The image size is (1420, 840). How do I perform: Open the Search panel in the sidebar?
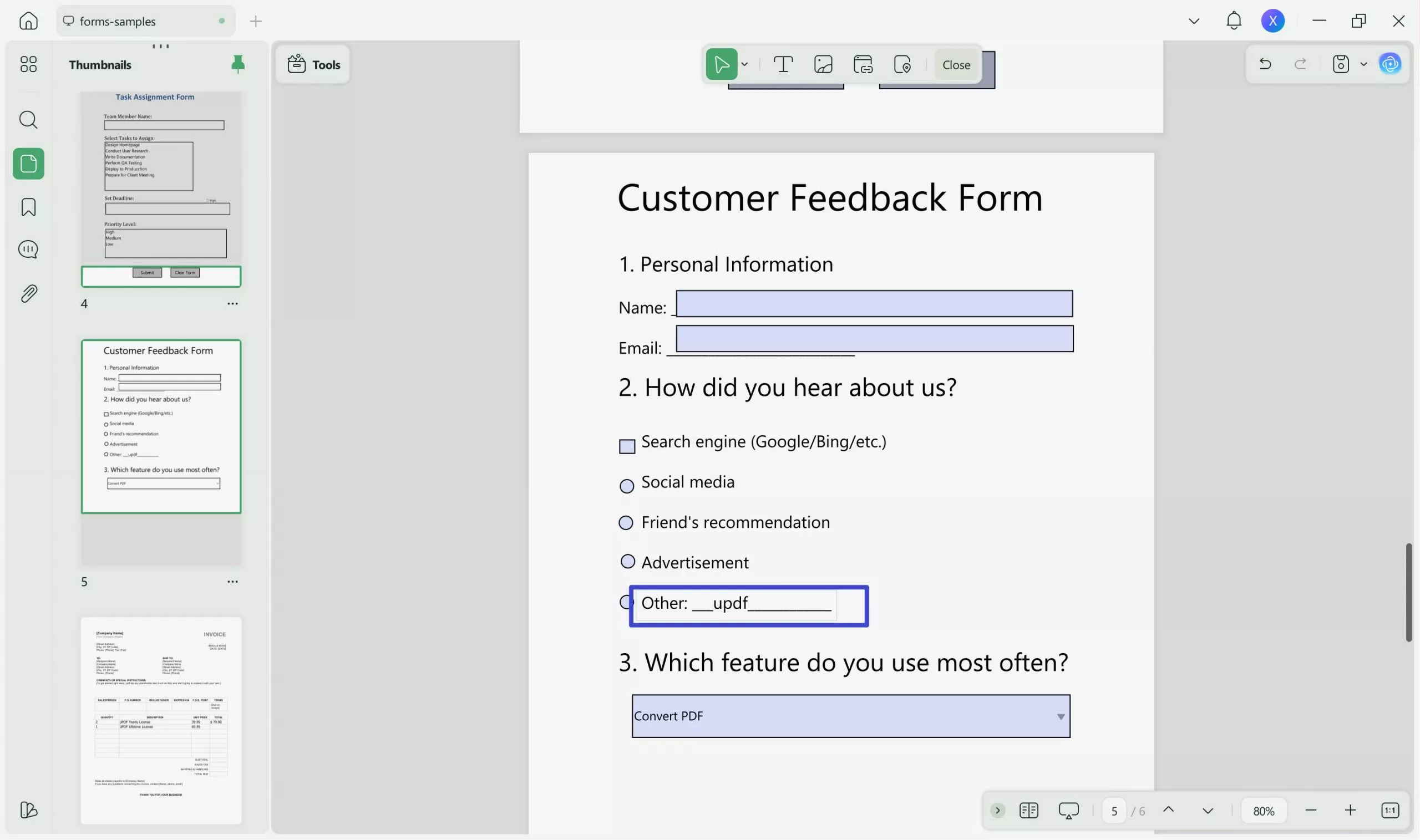(28, 119)
